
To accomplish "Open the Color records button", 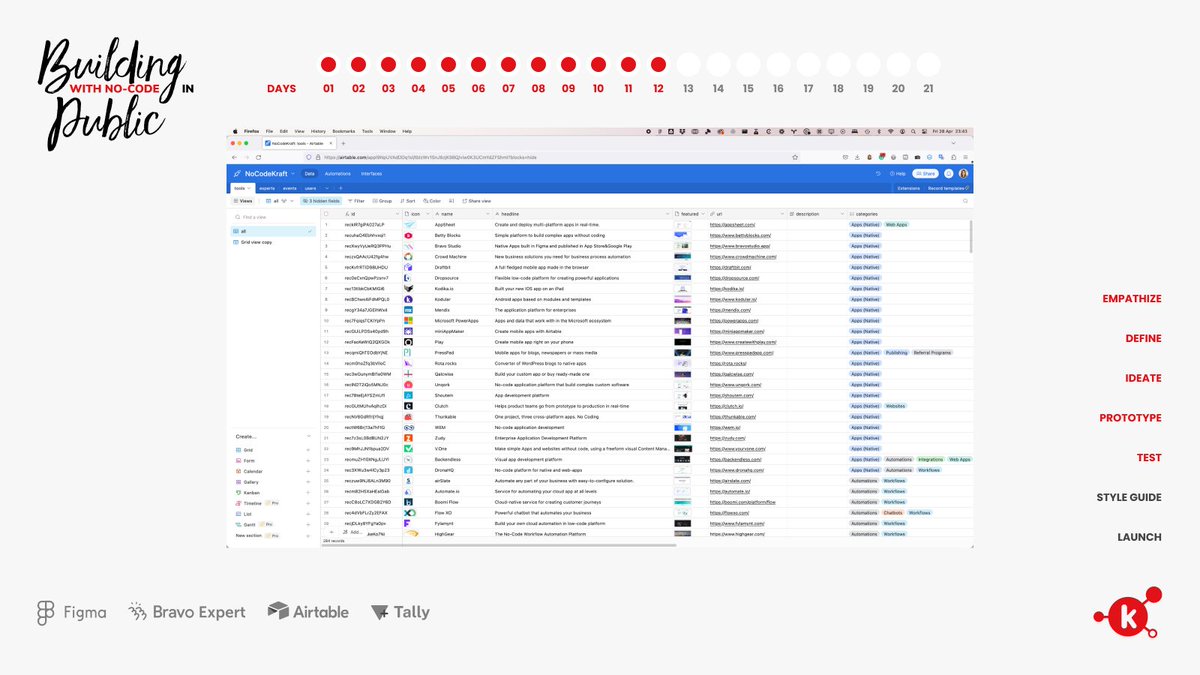I will pos(432,201).
